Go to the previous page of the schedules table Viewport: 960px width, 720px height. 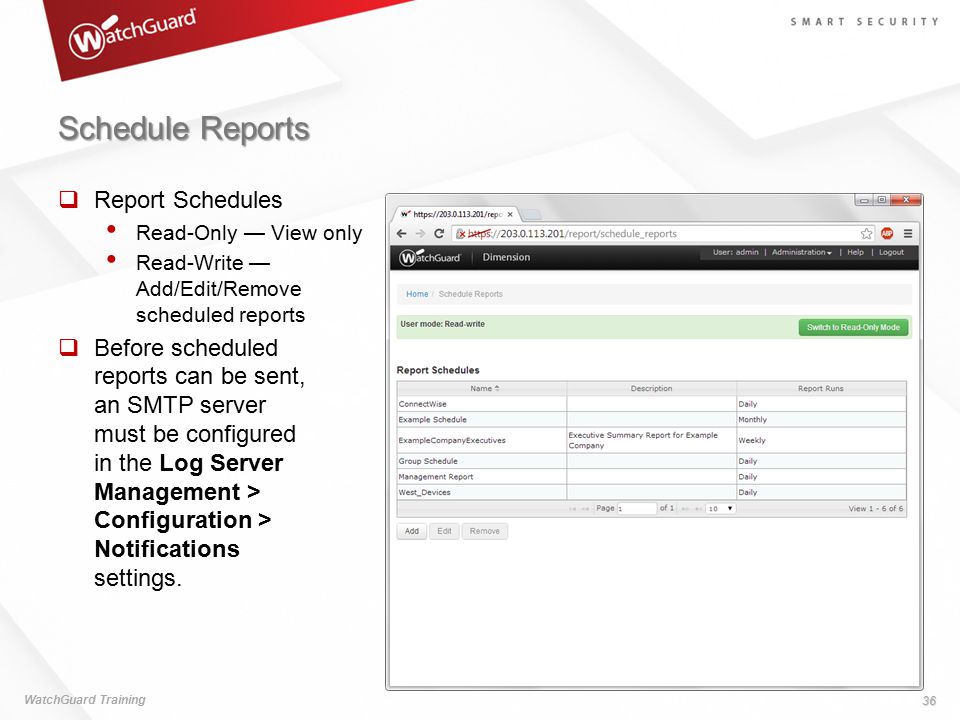tap(585, 509)
